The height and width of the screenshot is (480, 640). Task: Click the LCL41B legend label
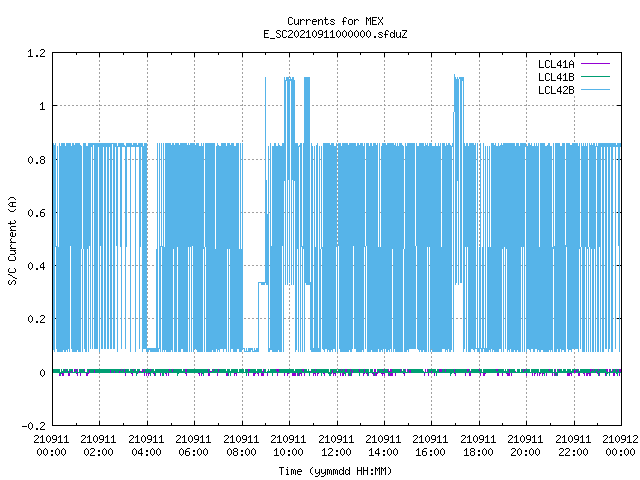pos(556,77)
